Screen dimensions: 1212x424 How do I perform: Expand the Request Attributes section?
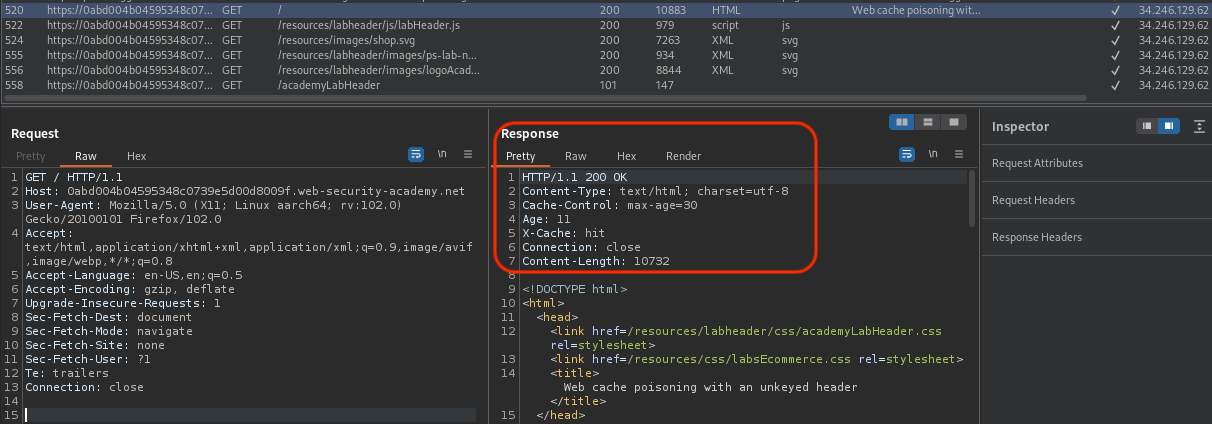click(1037, 163)
